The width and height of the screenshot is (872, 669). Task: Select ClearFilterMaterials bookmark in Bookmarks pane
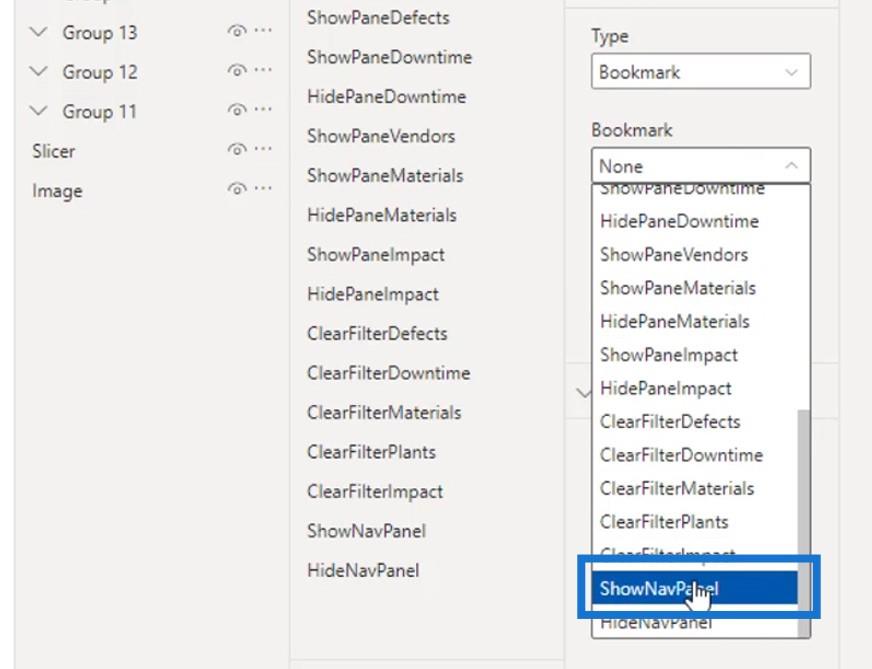384,413
